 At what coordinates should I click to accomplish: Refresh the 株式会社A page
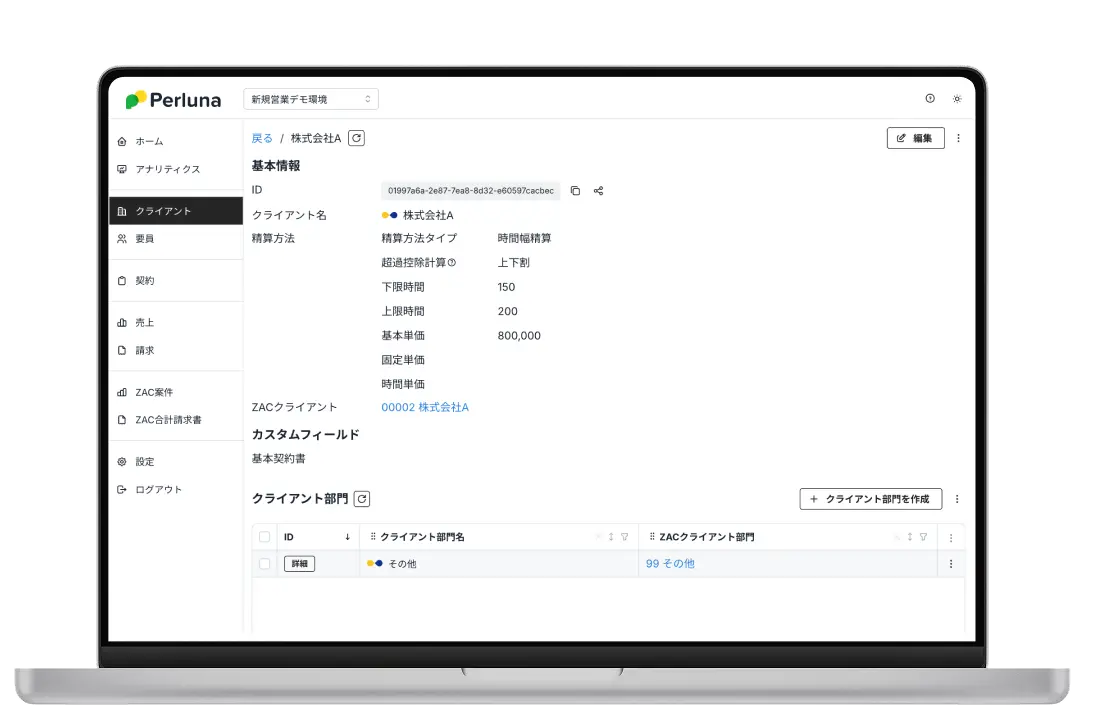356,139
